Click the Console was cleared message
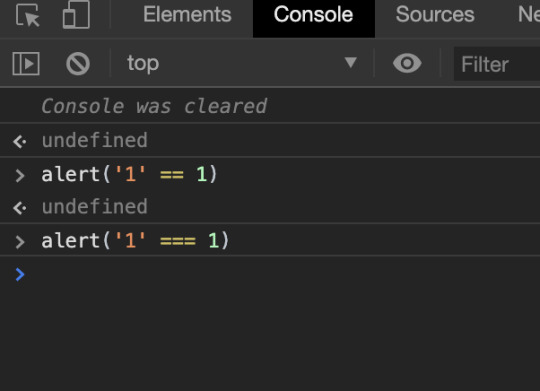The height and width of the screenshot is (391, 540). pos(154,106)
